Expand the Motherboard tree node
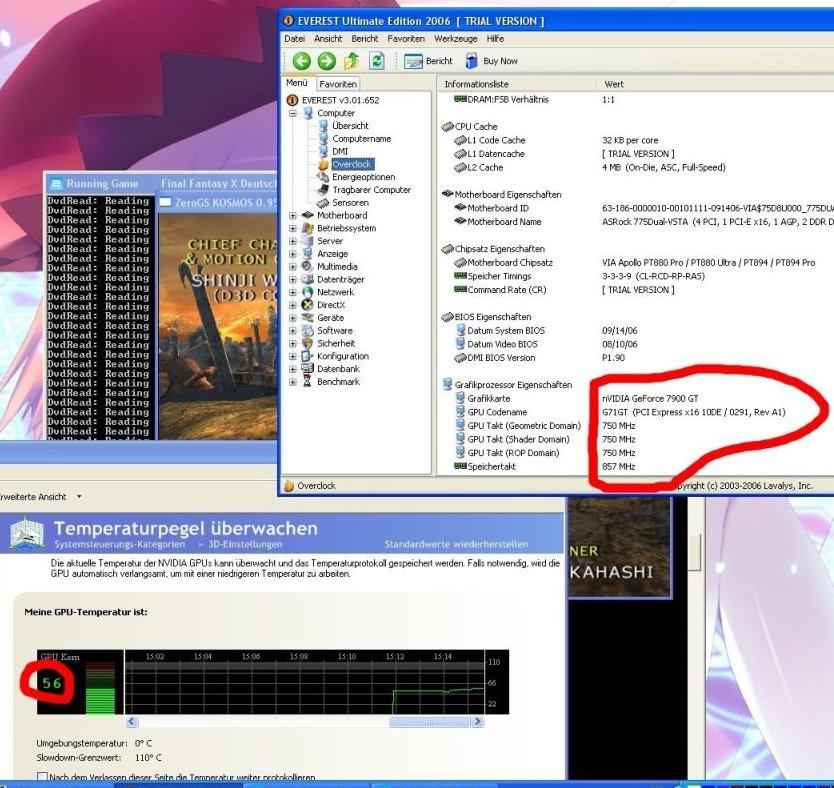 click(x=293, y=215)
